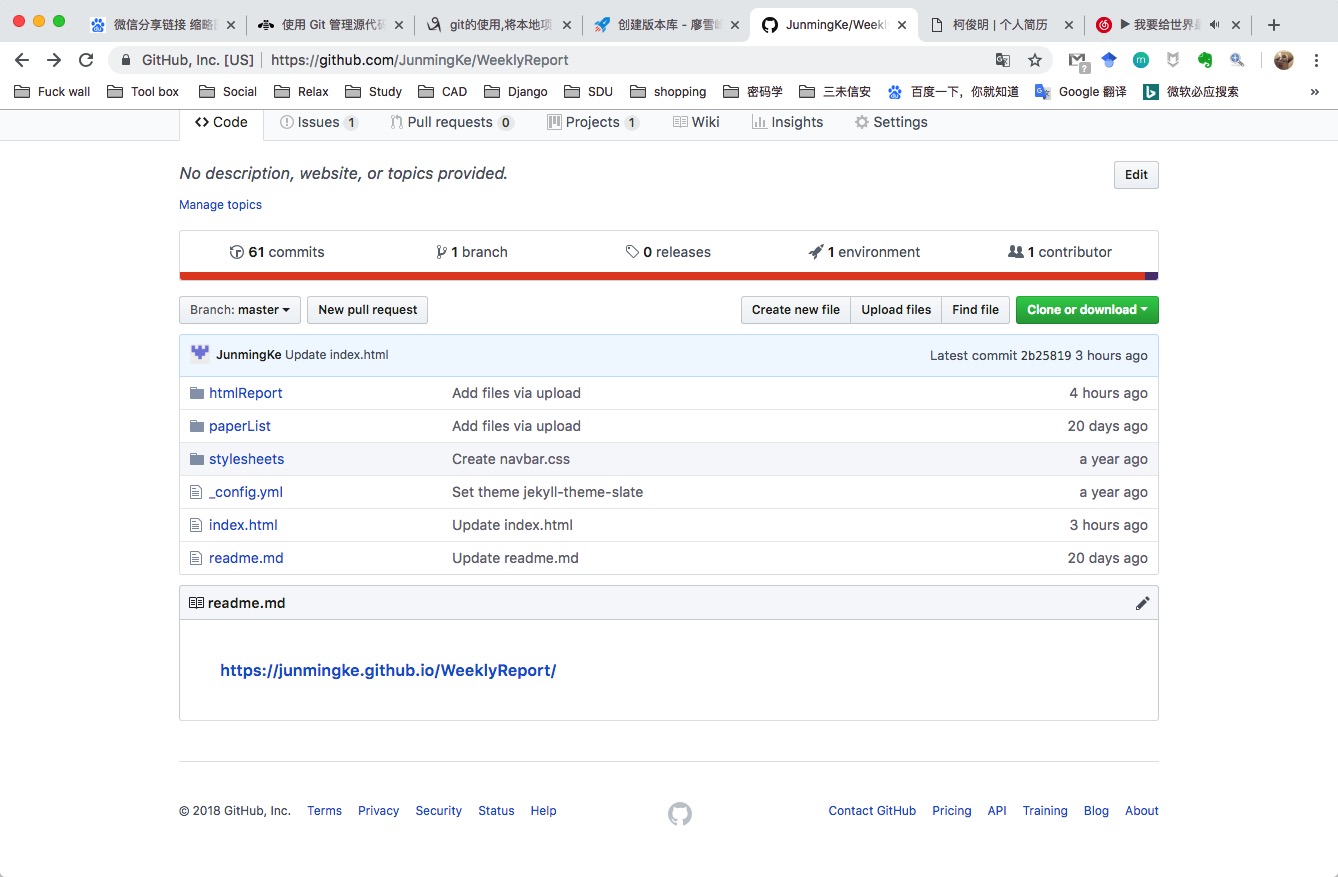
Task: Click the browser address bar URL
Action: click(420, 60)
